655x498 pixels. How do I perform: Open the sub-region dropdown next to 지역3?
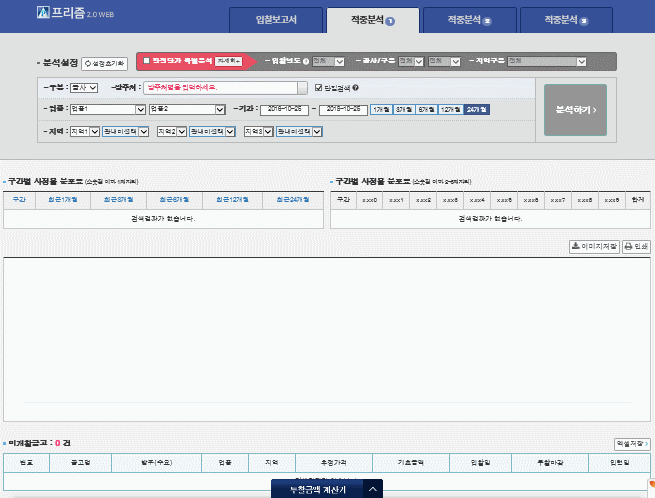point(299,132)
